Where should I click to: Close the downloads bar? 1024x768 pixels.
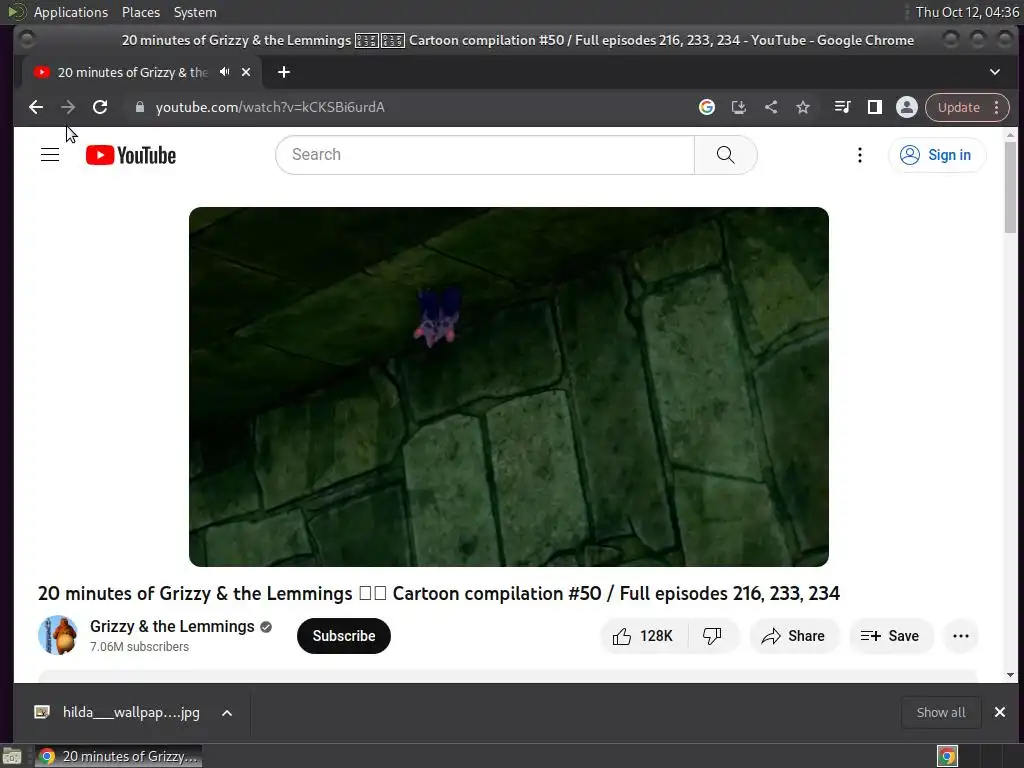pyautogui.click(x=1000, y=712)
